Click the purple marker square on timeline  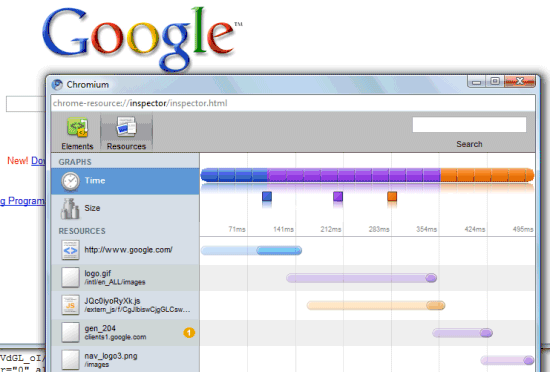338,196
